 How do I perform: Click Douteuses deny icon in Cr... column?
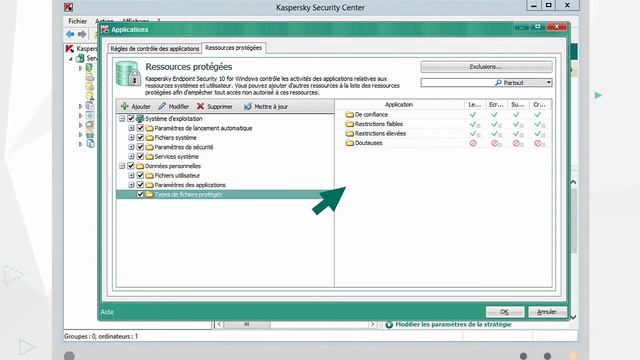point(538,143)
